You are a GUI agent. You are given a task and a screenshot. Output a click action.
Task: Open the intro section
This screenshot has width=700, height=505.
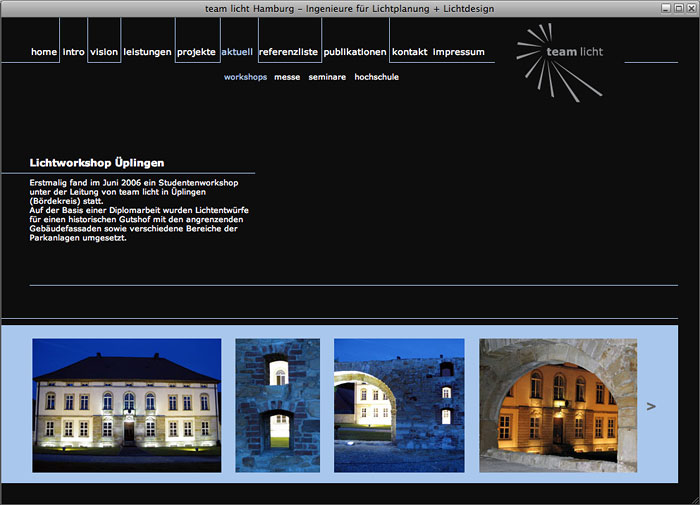pos(74,52)
